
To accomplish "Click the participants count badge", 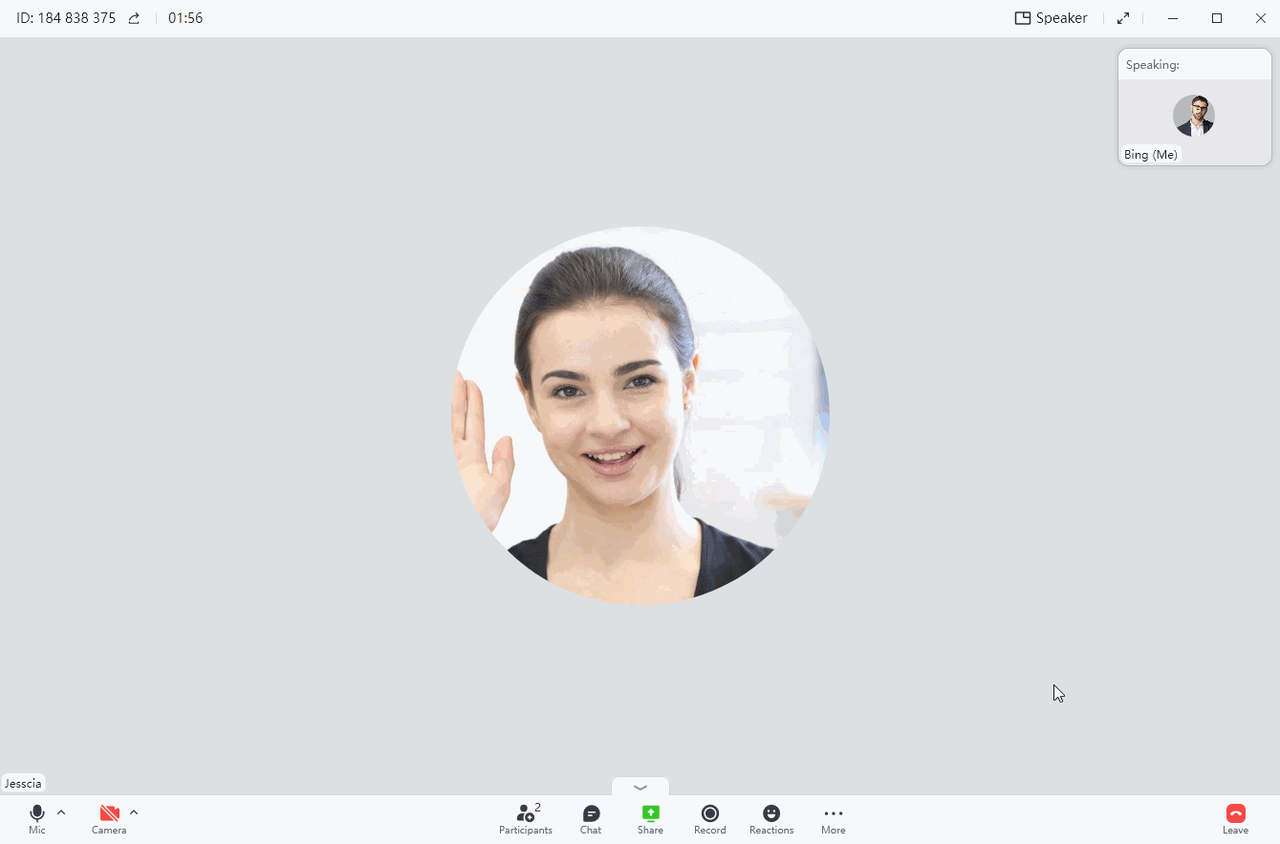I will pyautogui.click(x=537, y=807).
